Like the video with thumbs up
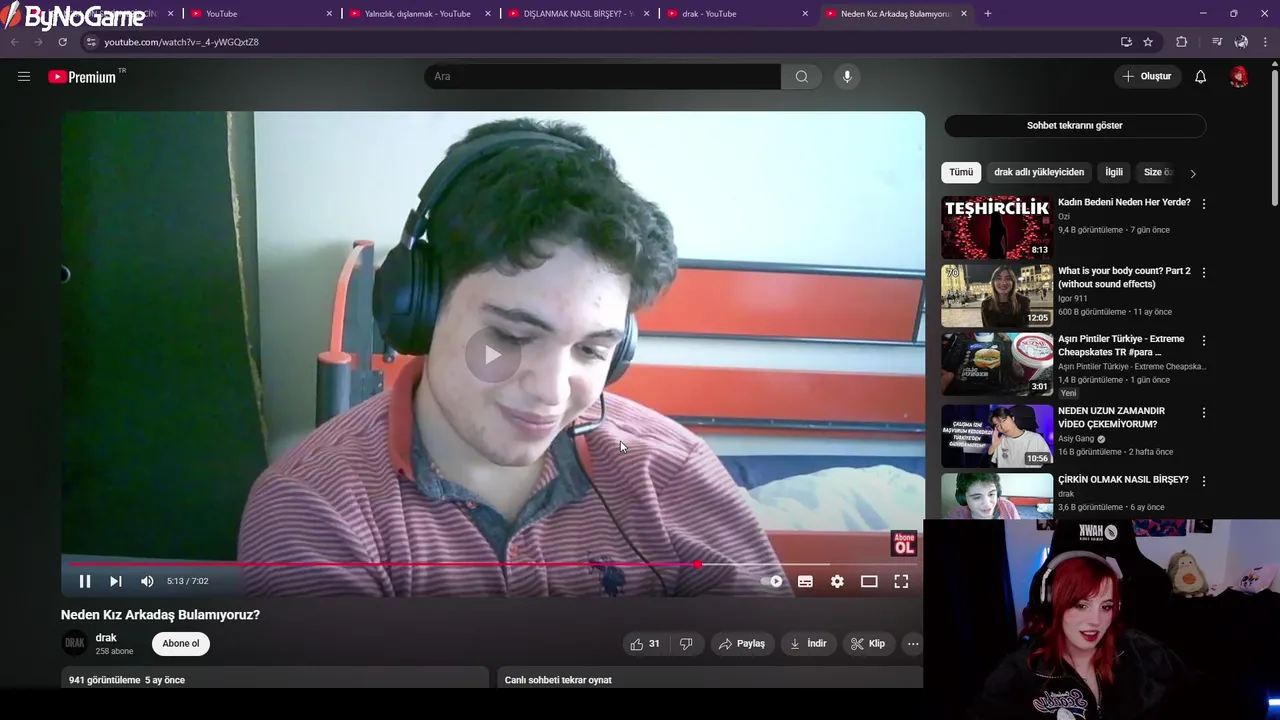 (x=645, y=644)
